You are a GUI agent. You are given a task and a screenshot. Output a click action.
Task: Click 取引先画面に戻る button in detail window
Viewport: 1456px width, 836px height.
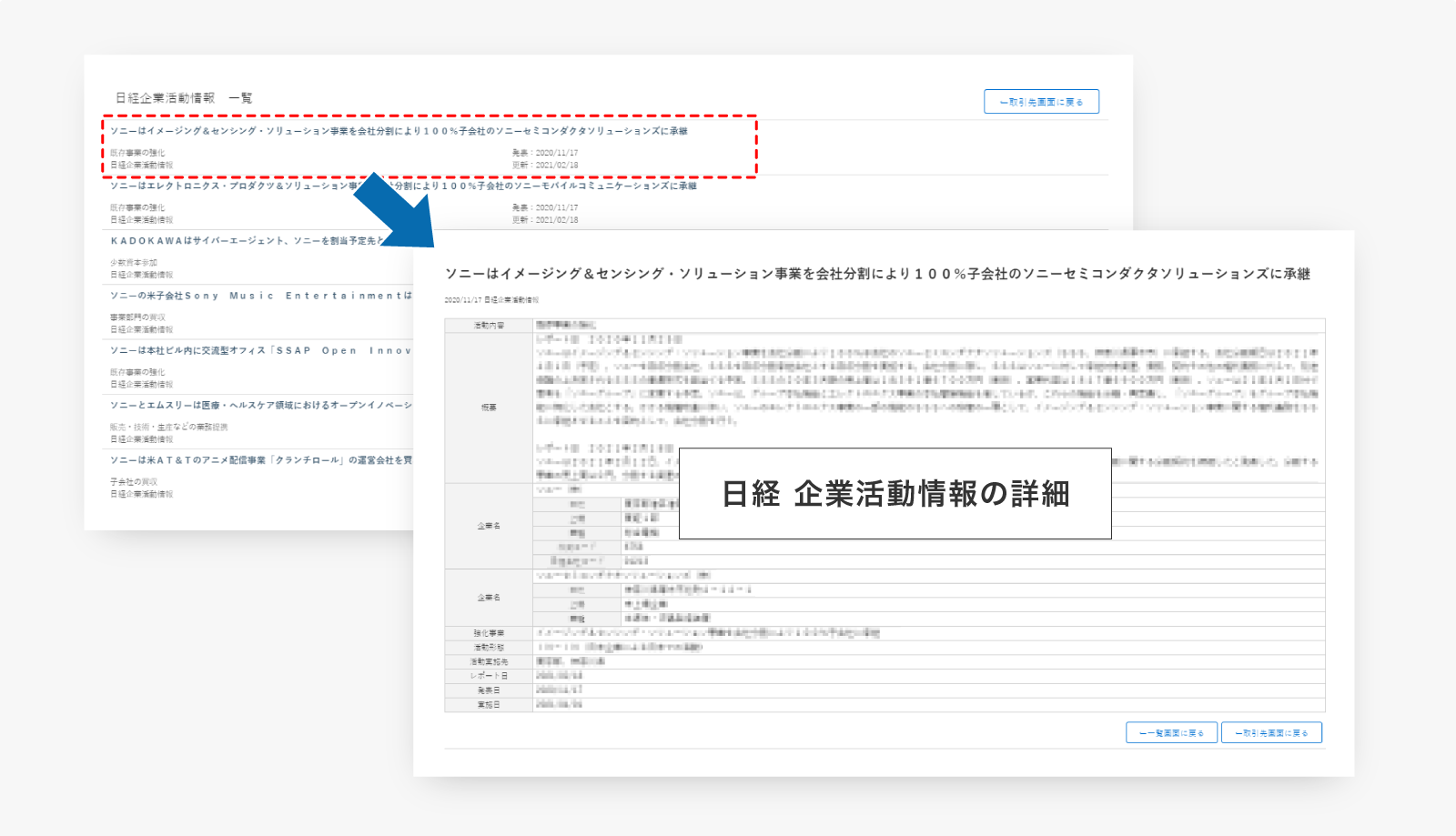(x=1271, y=732)
